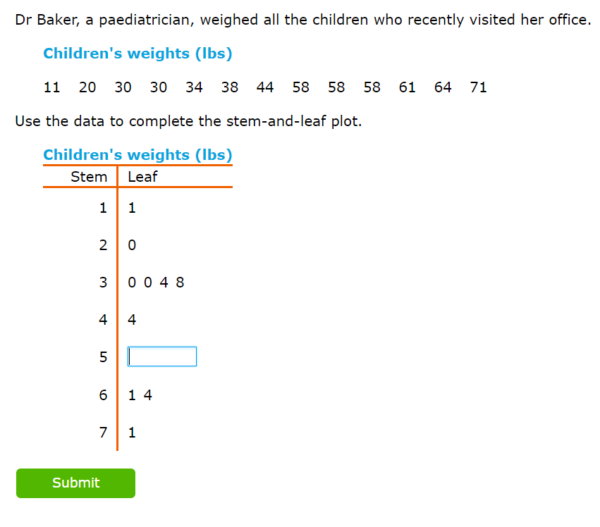Click the leaves "1 4" for stem 6
Viewport: 600px width, 527px height.
[x=140, y=395]
